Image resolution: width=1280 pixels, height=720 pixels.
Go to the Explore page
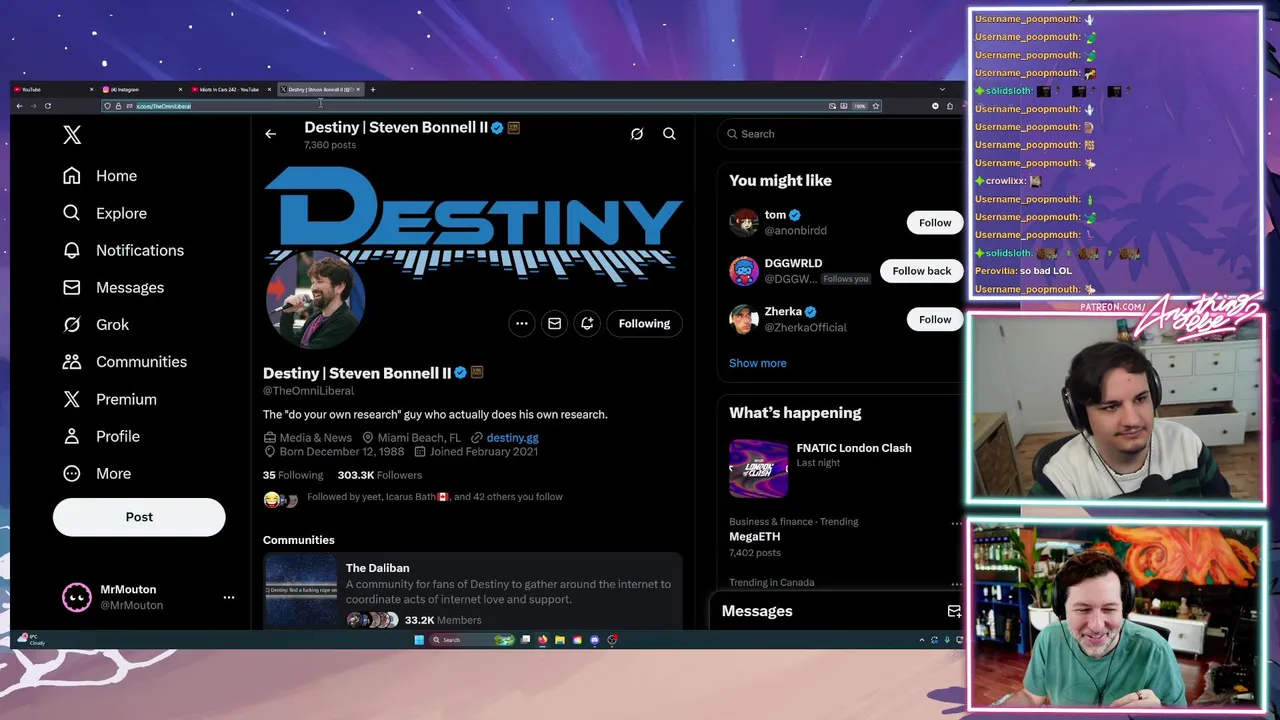click(104, 213)
